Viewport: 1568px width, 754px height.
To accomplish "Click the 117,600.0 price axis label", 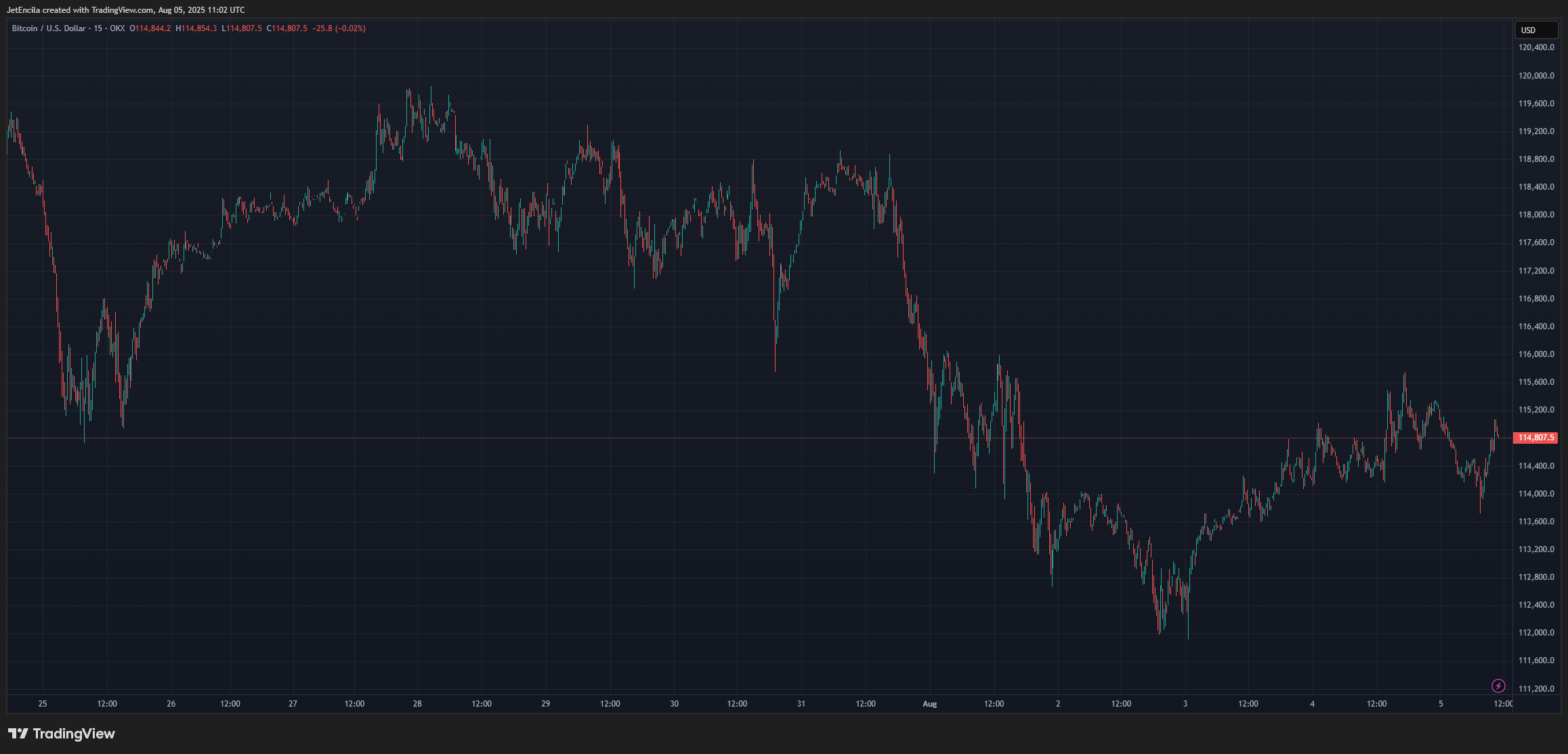I will point(1536,243).
